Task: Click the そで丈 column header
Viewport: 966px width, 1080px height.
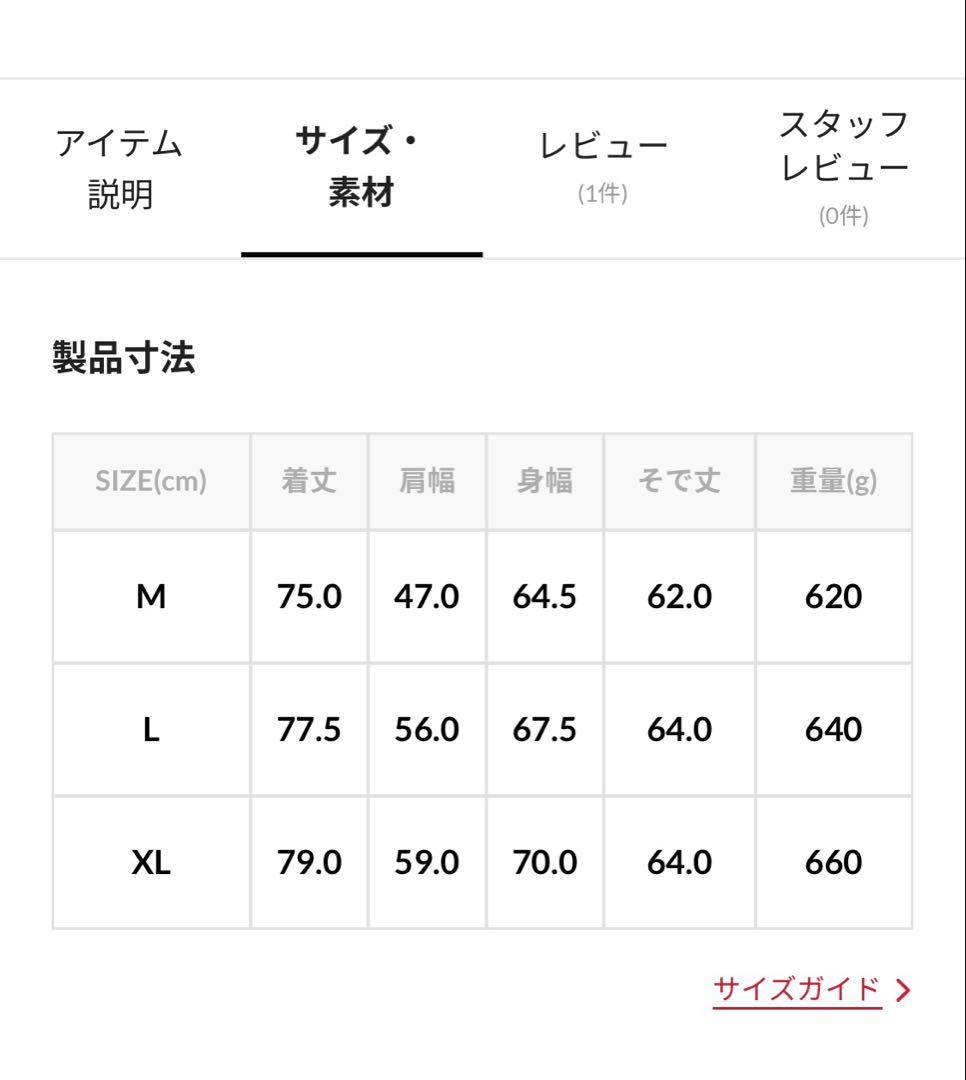Action: pos(679,481)
